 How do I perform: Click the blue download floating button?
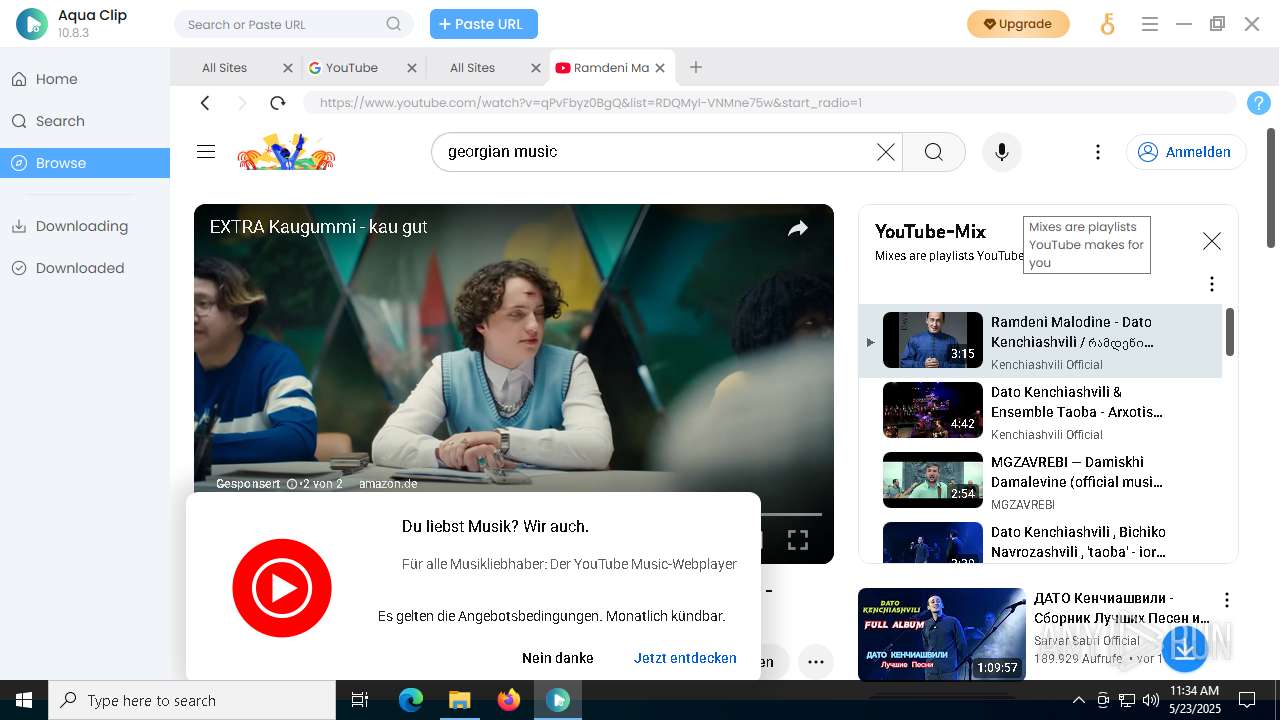click(x=1184, y=648)
